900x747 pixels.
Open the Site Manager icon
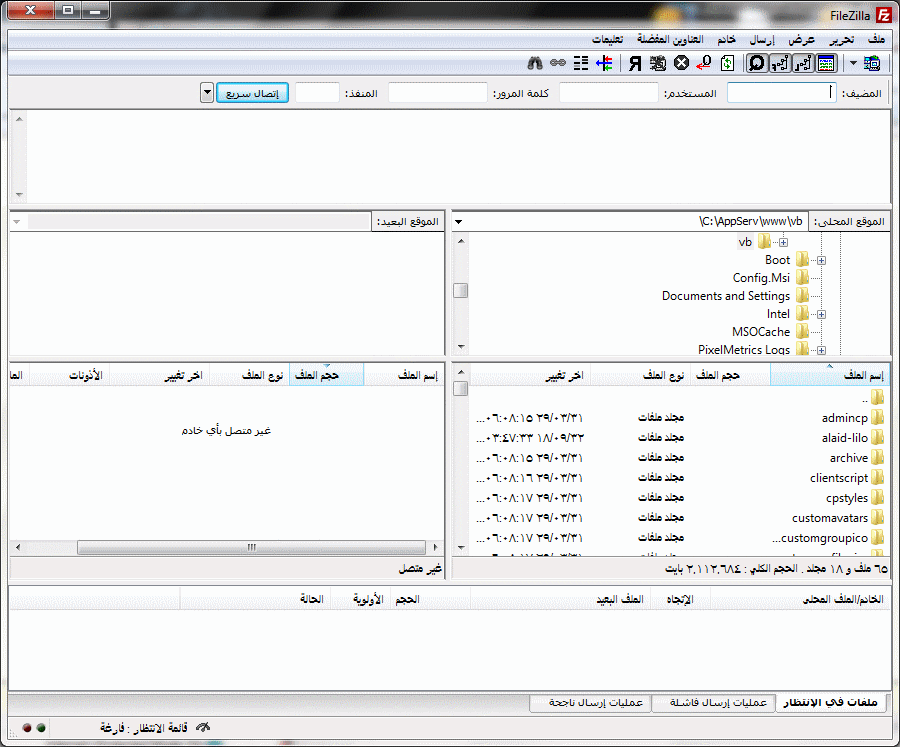tap(872, 63)
